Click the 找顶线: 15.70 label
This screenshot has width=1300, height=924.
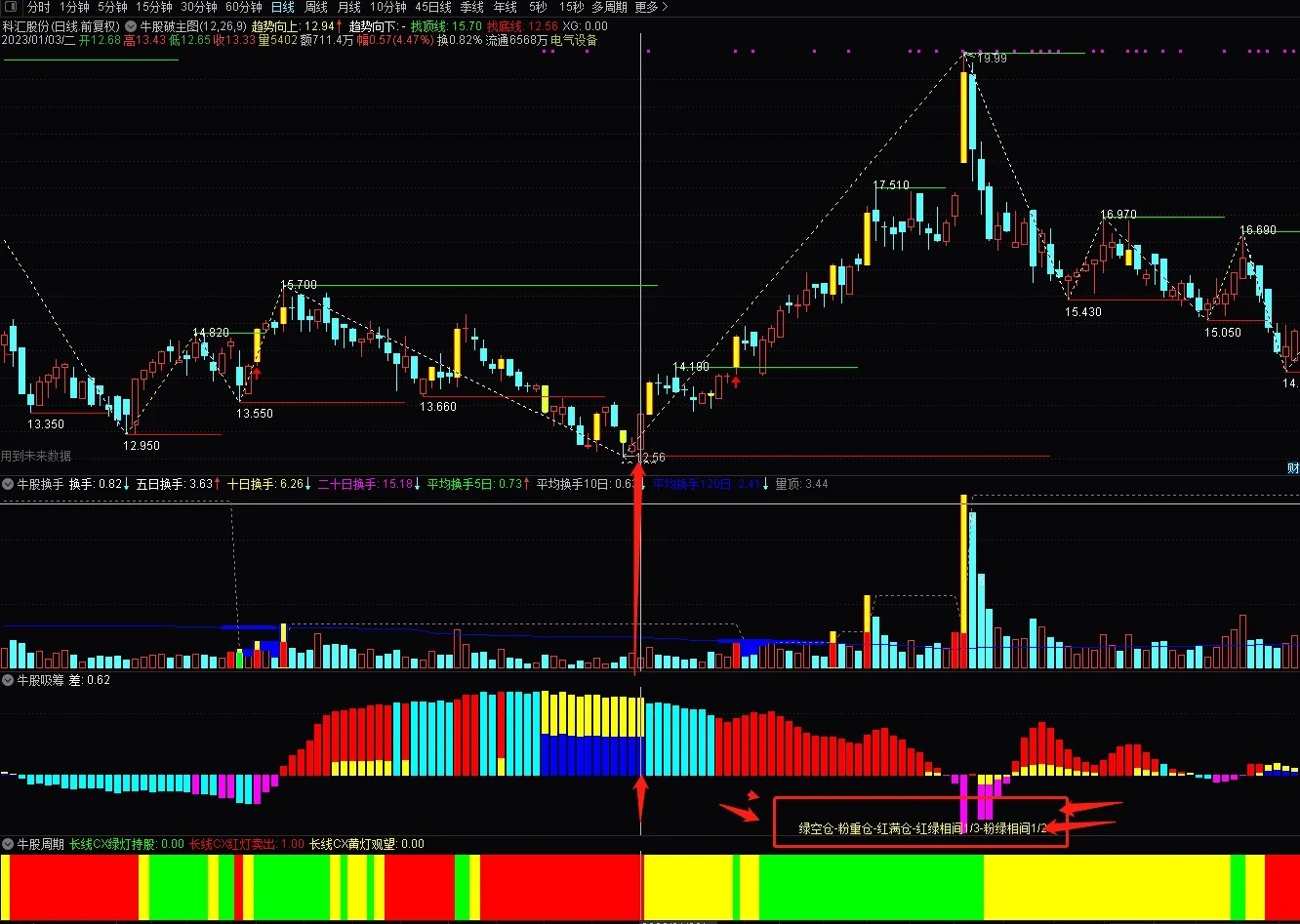click(446, 26)
